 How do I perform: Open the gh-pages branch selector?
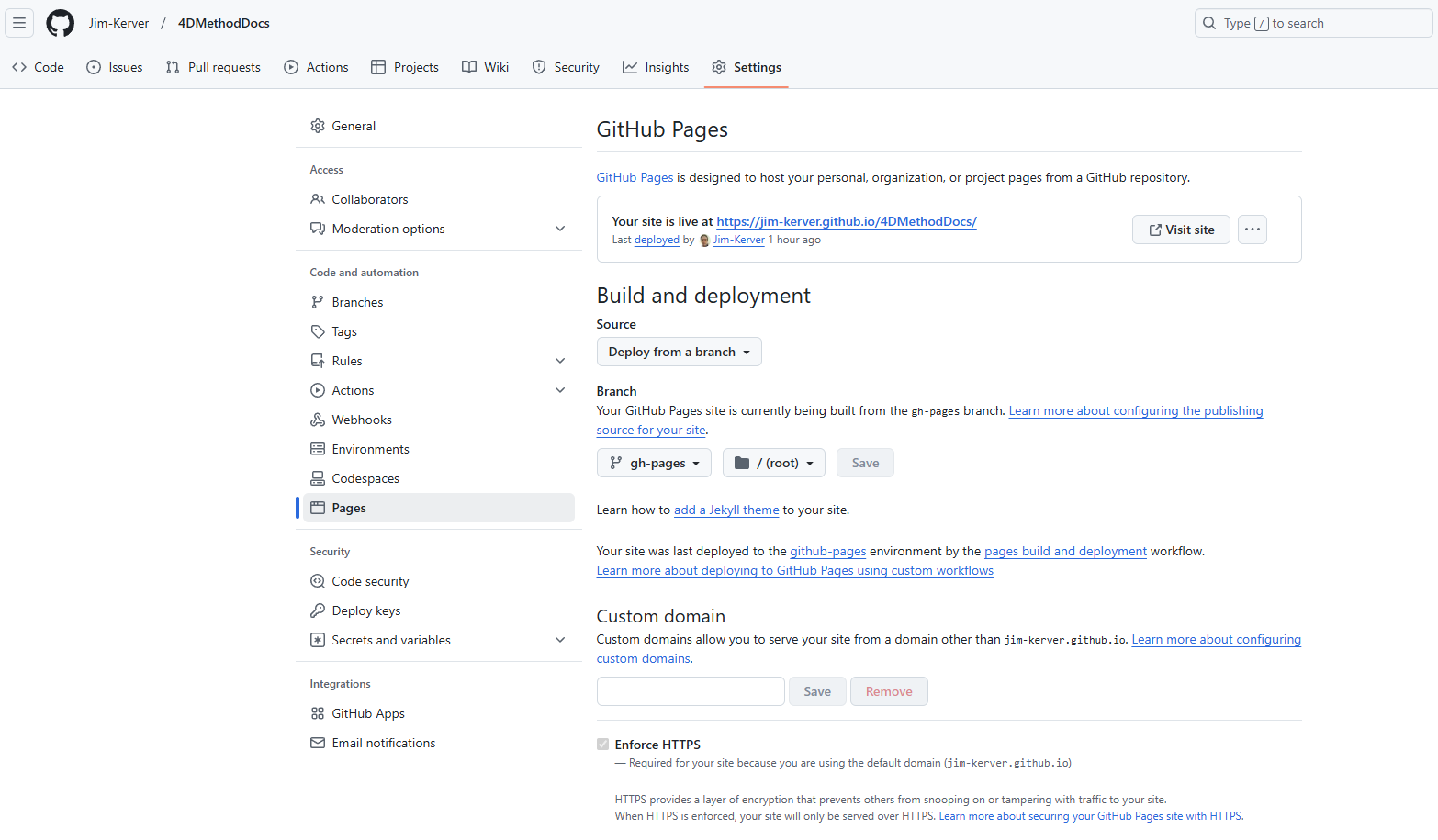click(656, 463)
